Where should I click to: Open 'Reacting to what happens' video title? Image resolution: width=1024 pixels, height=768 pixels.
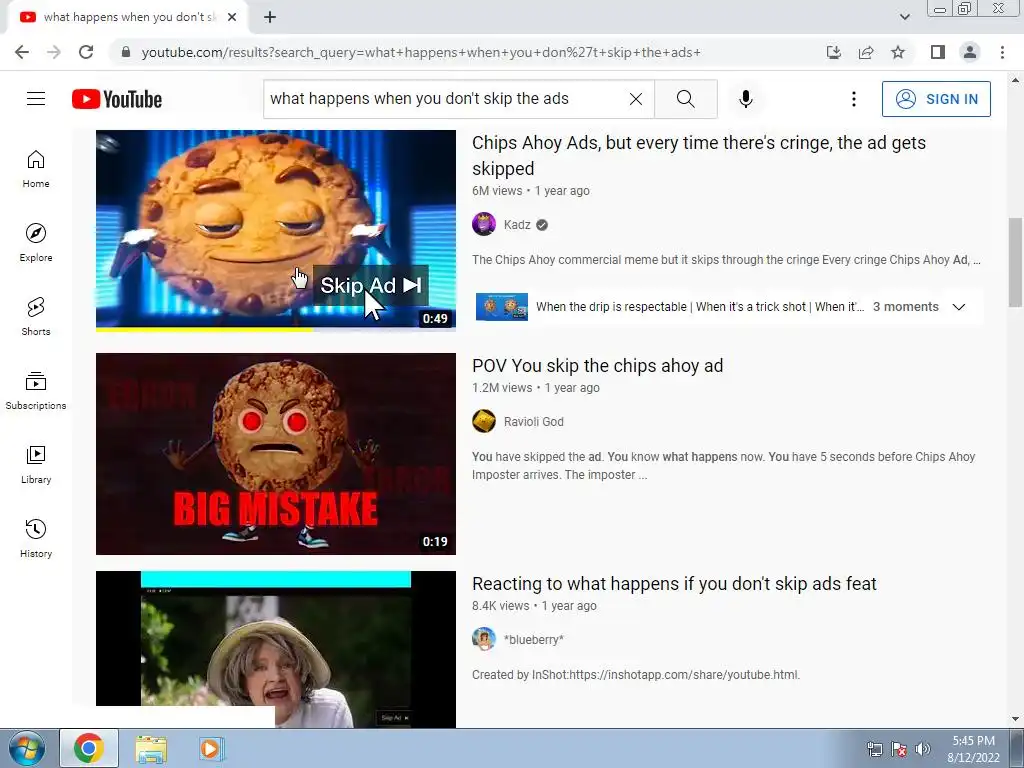(x=674, y=584)
